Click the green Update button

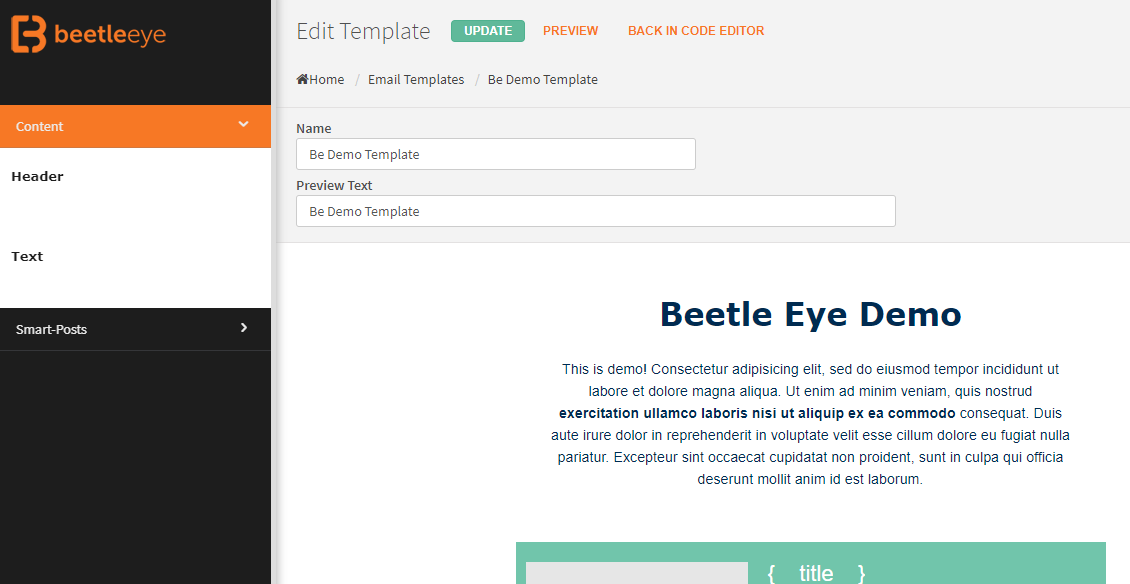(488, 31)
